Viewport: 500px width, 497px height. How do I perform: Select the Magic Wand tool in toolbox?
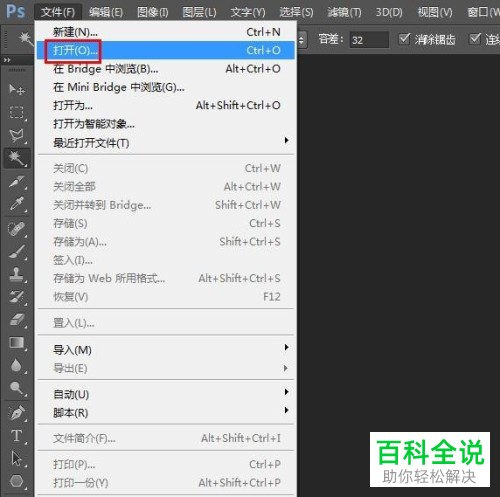tap(16, 158)
